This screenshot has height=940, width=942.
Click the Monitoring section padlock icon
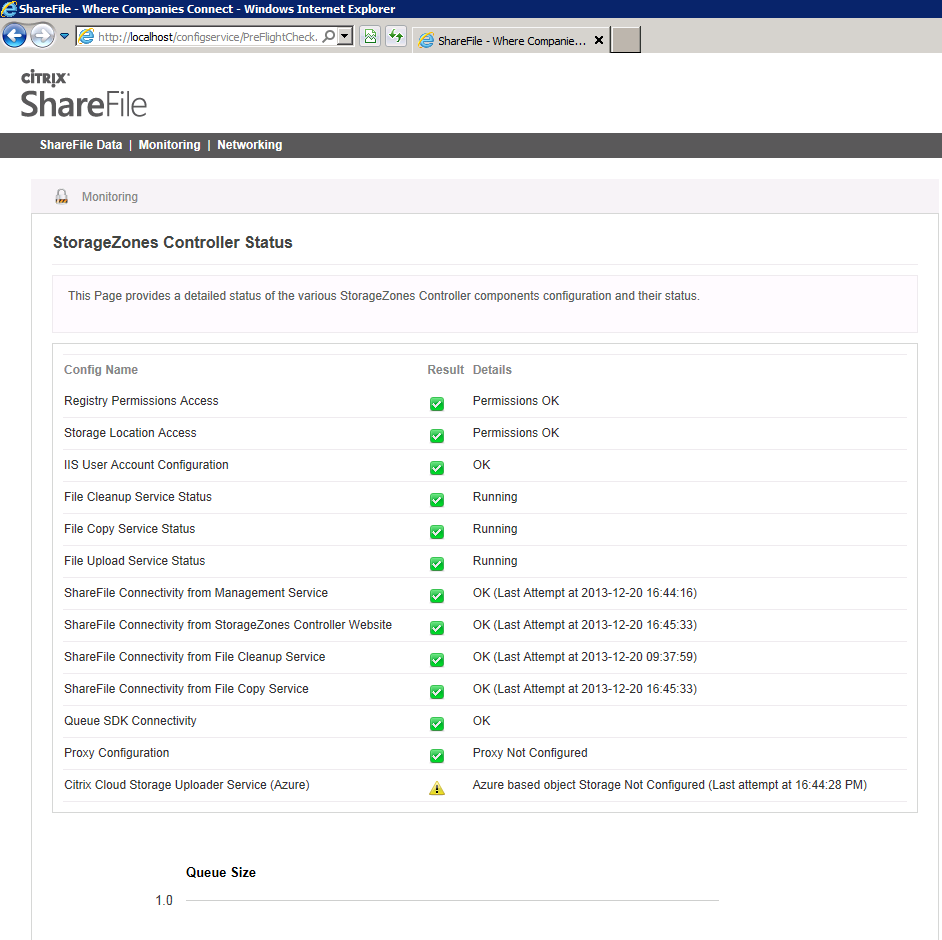pyautogui.click(x=61, y=197)
